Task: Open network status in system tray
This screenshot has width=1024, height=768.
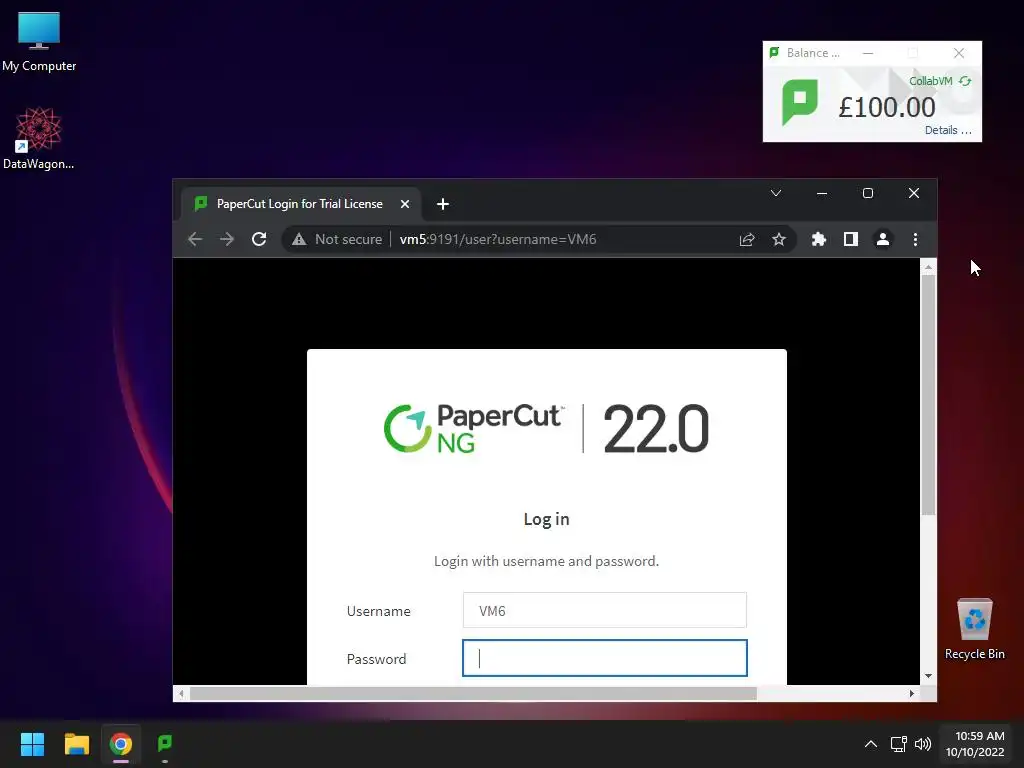Action: pyautogui.click(x=899, y=744)
